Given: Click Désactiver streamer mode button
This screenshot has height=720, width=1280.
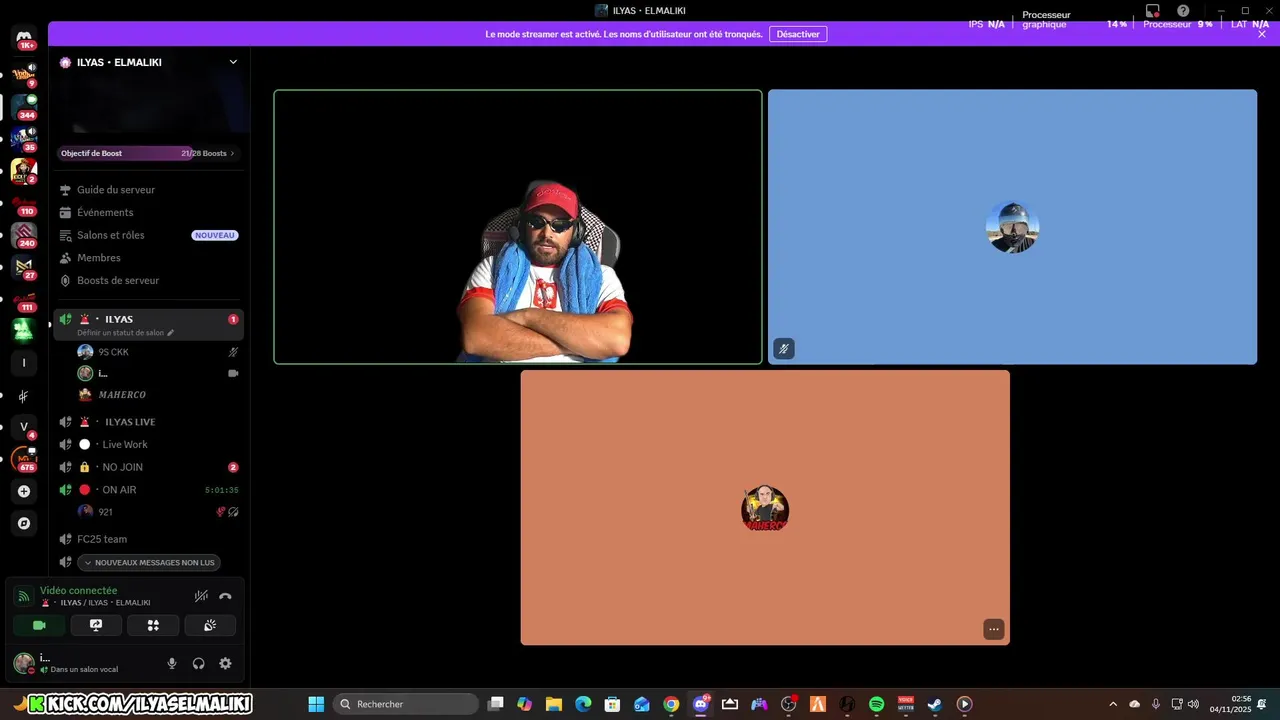Looking at the screenshot, I should (x=798, y=34).
